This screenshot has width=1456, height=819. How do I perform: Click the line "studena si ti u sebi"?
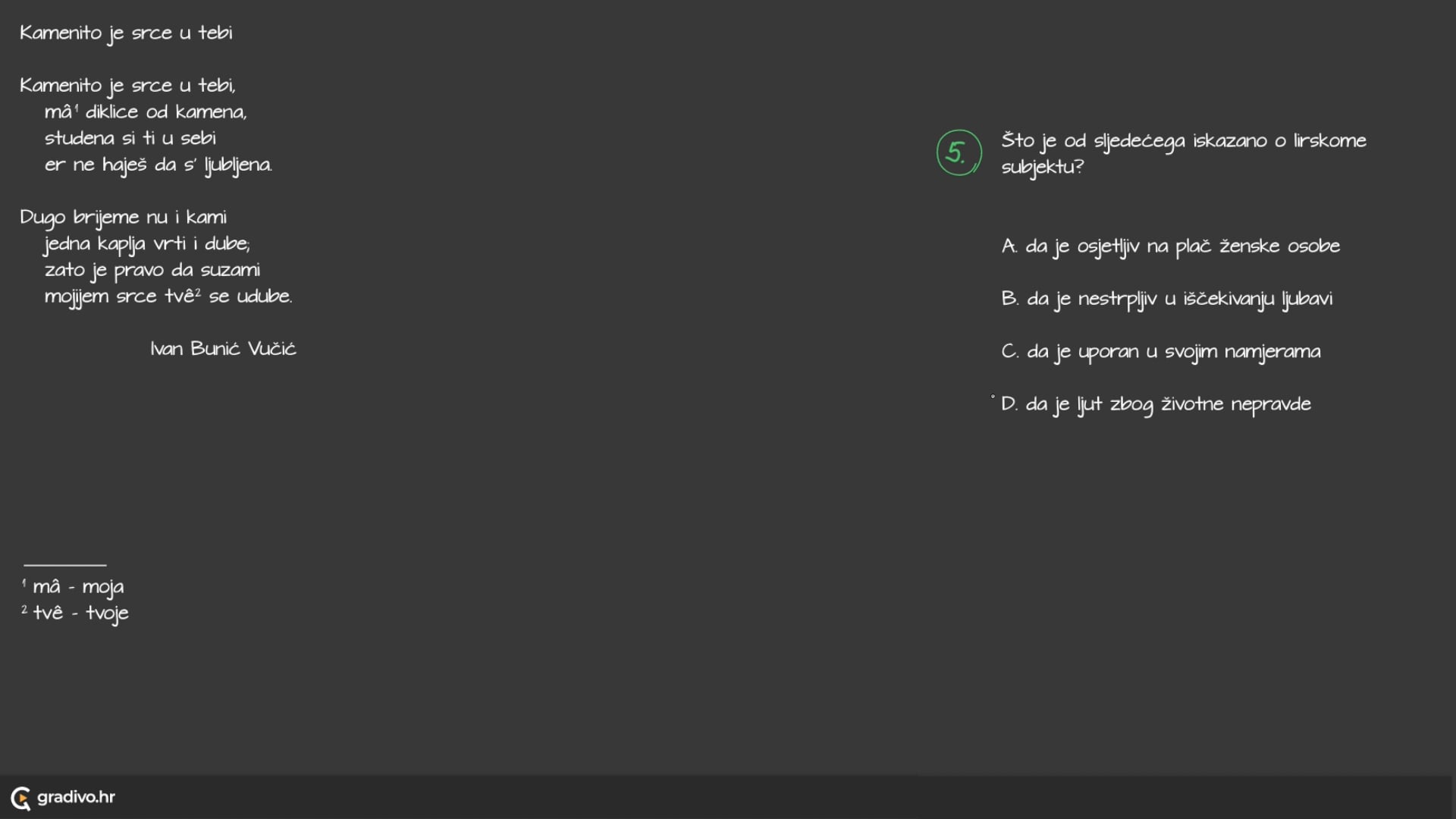click(x=130, y=138)
